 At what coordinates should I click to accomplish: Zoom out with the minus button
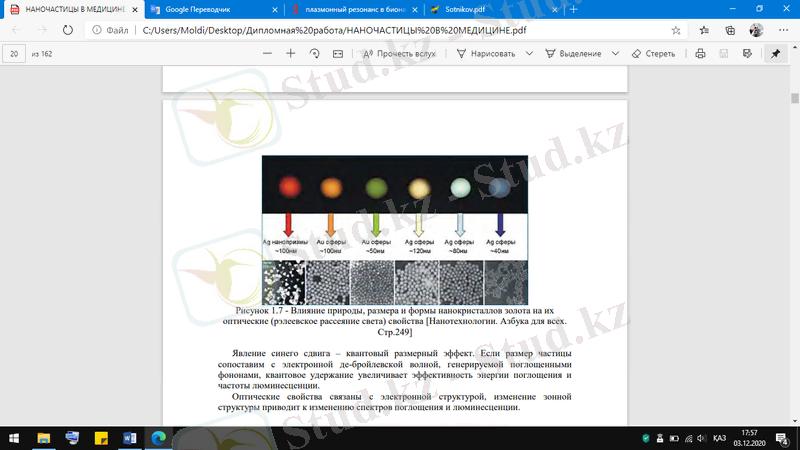267,54
